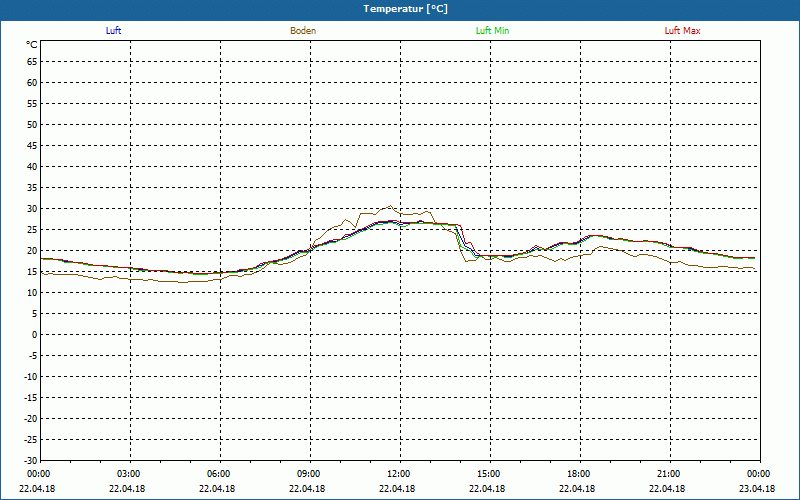Click the 00:00 label above 23.04.18
Image resolution: width=800 pixels, height=500 pixels.
(x=759, y=474)
